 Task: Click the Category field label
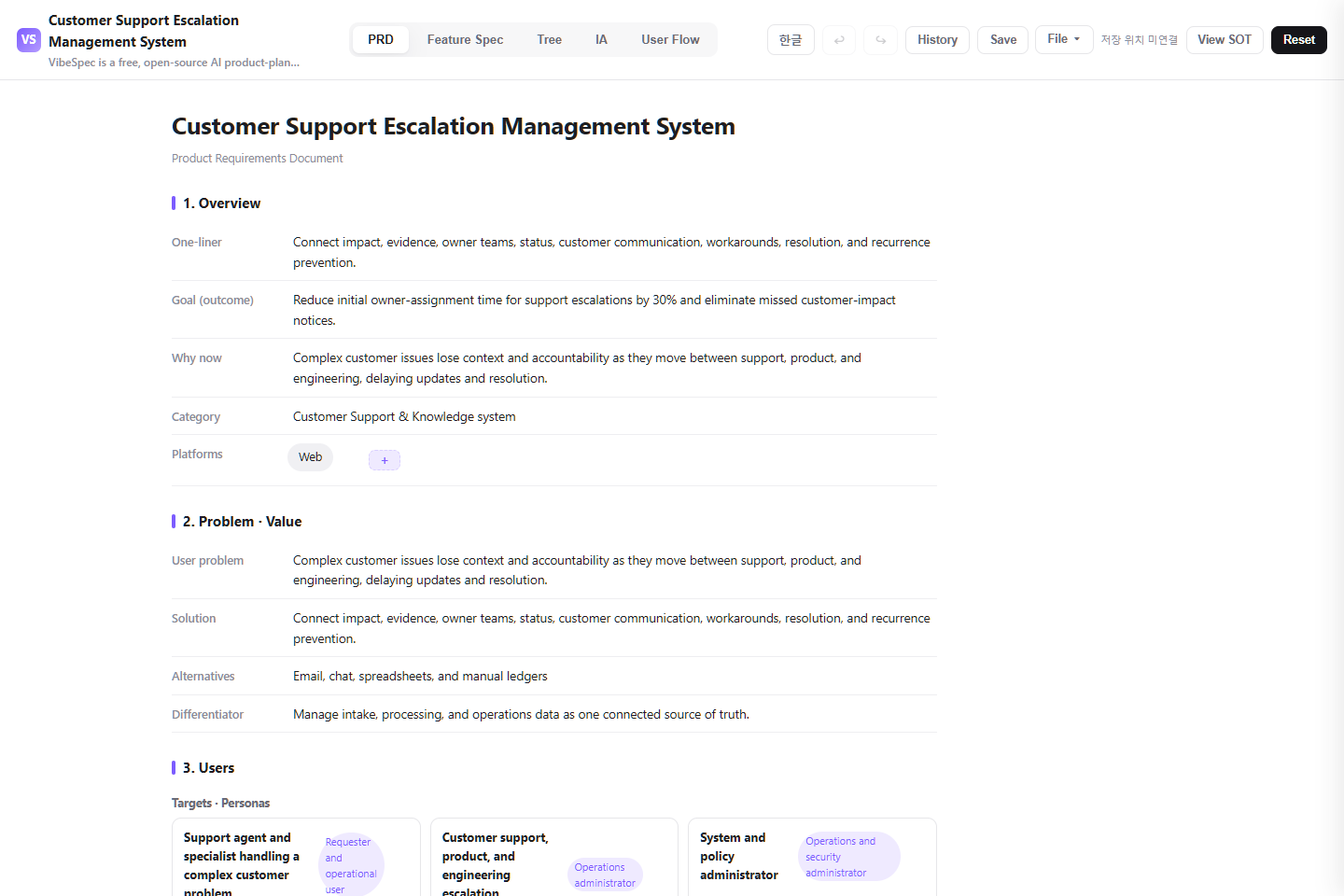pyautogui.click(x=196, y=417)
